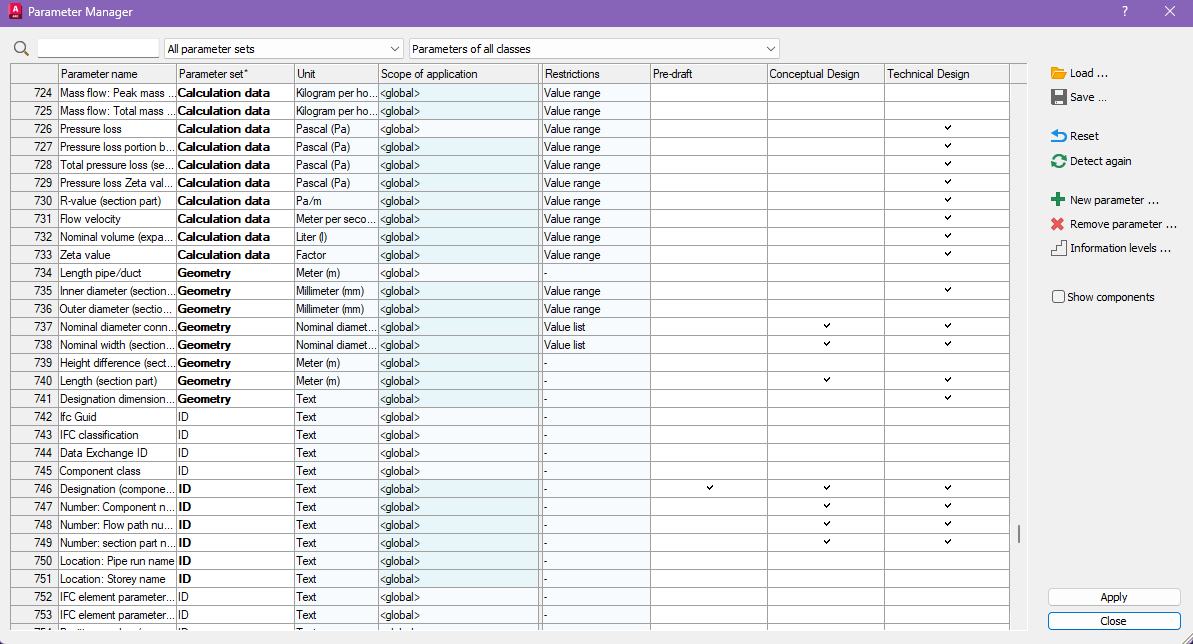The height and width of the screenshot is (644, 1193).
Task: Click the Save floppy disk icon
Action: click(1058, 97)
